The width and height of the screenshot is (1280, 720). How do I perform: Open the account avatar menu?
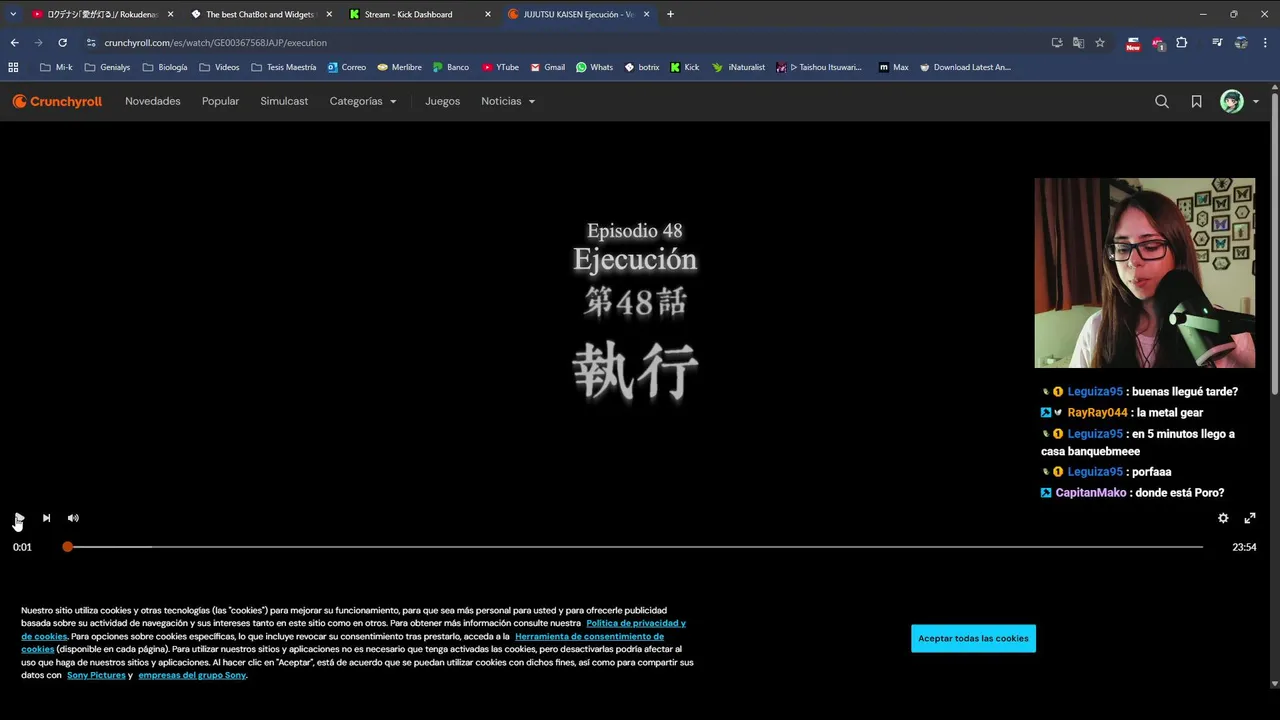click(1239, 101)
